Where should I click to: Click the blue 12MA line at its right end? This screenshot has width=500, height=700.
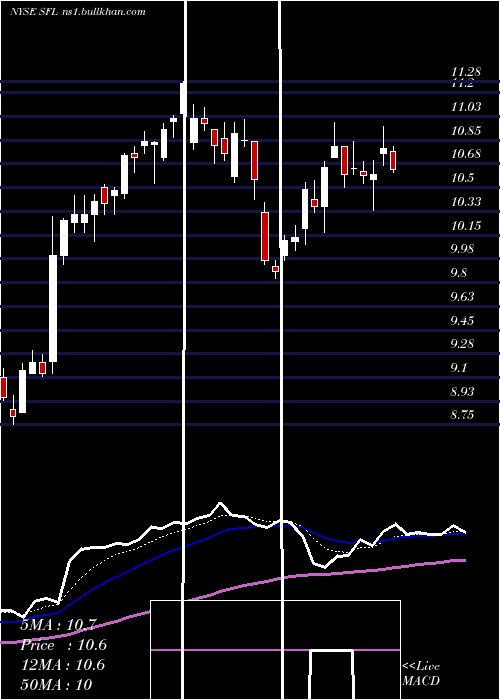[x=462, y=533]
